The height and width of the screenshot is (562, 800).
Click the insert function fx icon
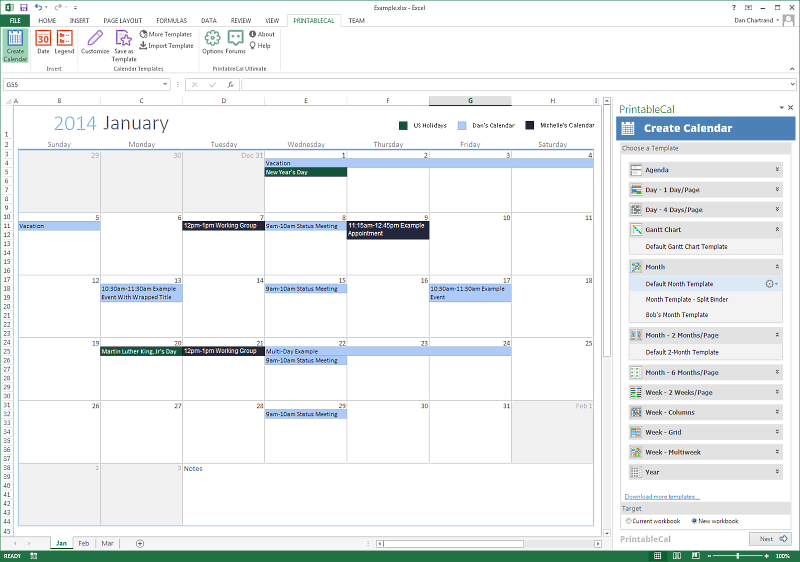[x=231, y=85]
